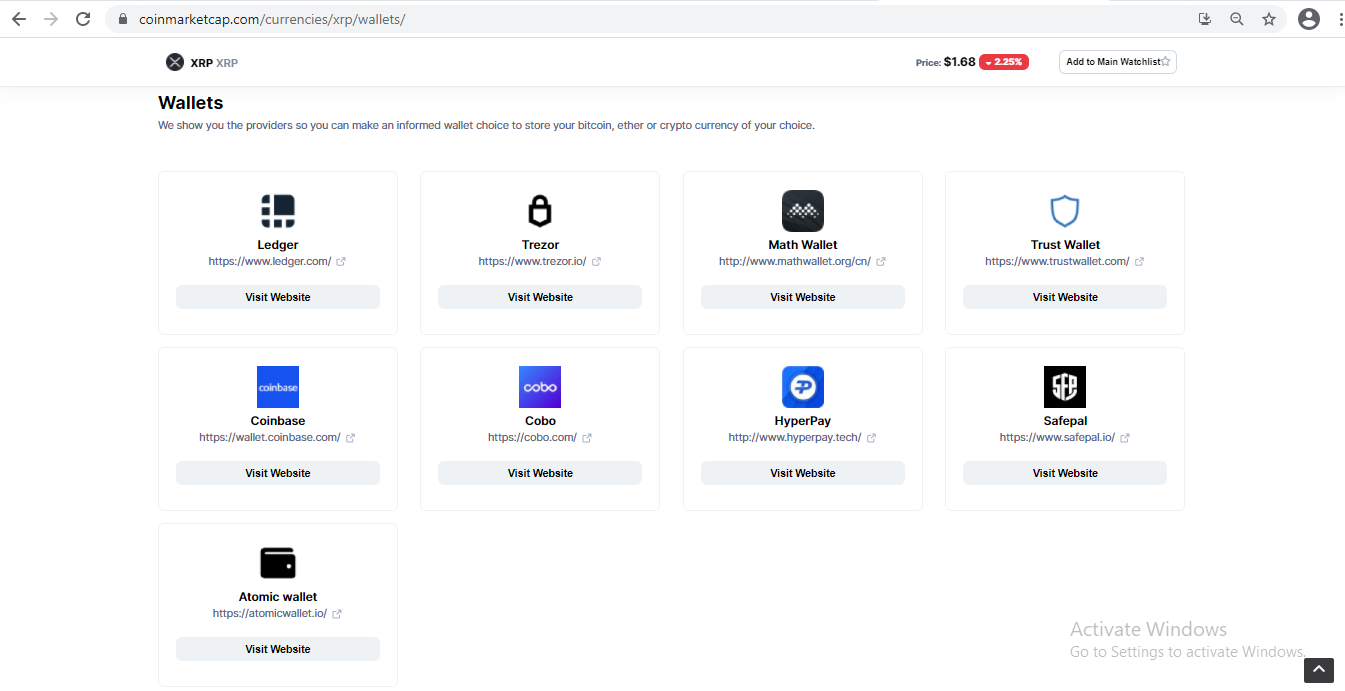Click Visit Website under Coinbase
Viewport: 1345px width, 691px height.
(x=278, y=473)
